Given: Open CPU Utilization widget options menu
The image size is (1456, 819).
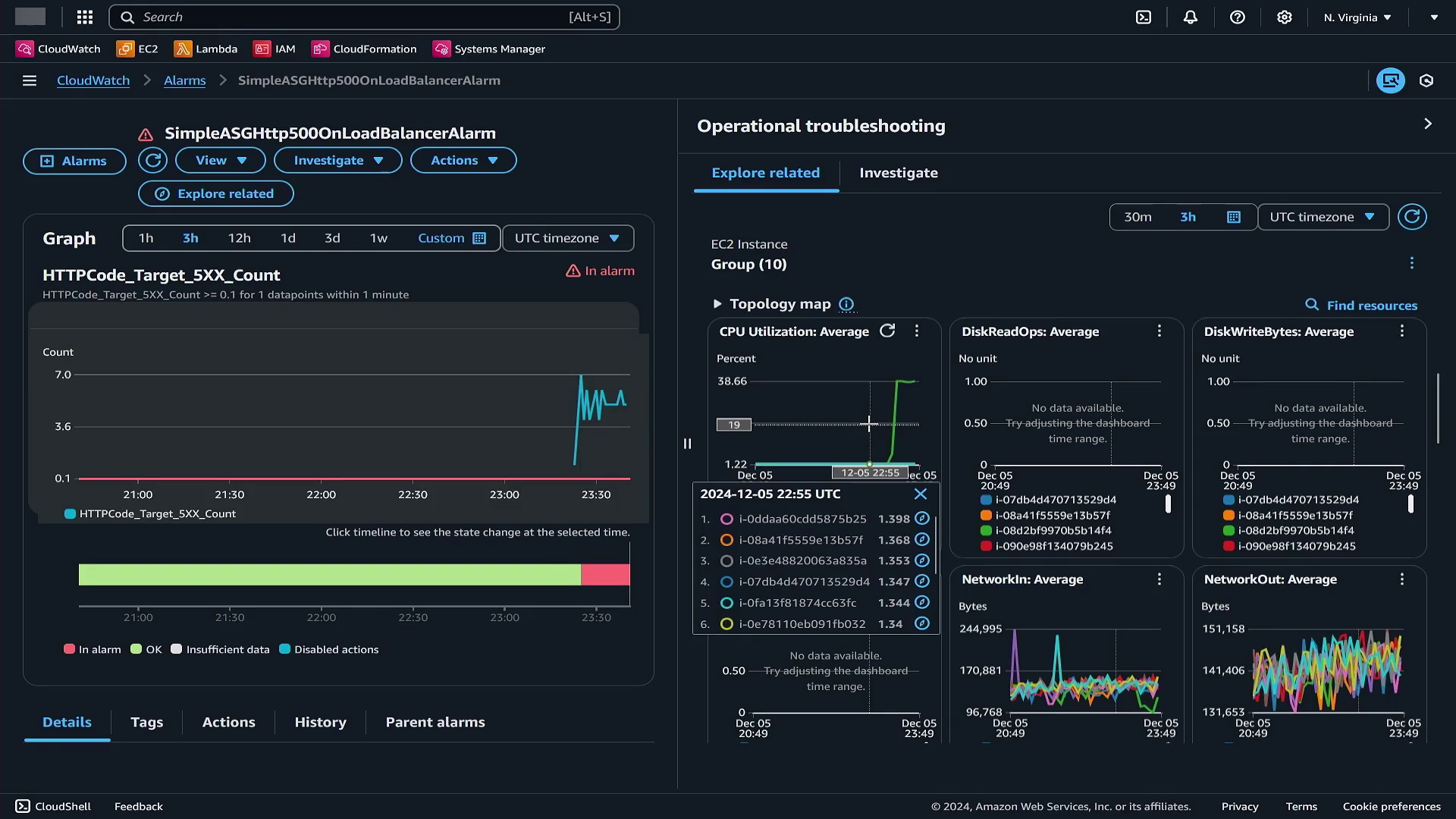Looking at the screenshot, I should pyautogui.click(x=917, y=331).
